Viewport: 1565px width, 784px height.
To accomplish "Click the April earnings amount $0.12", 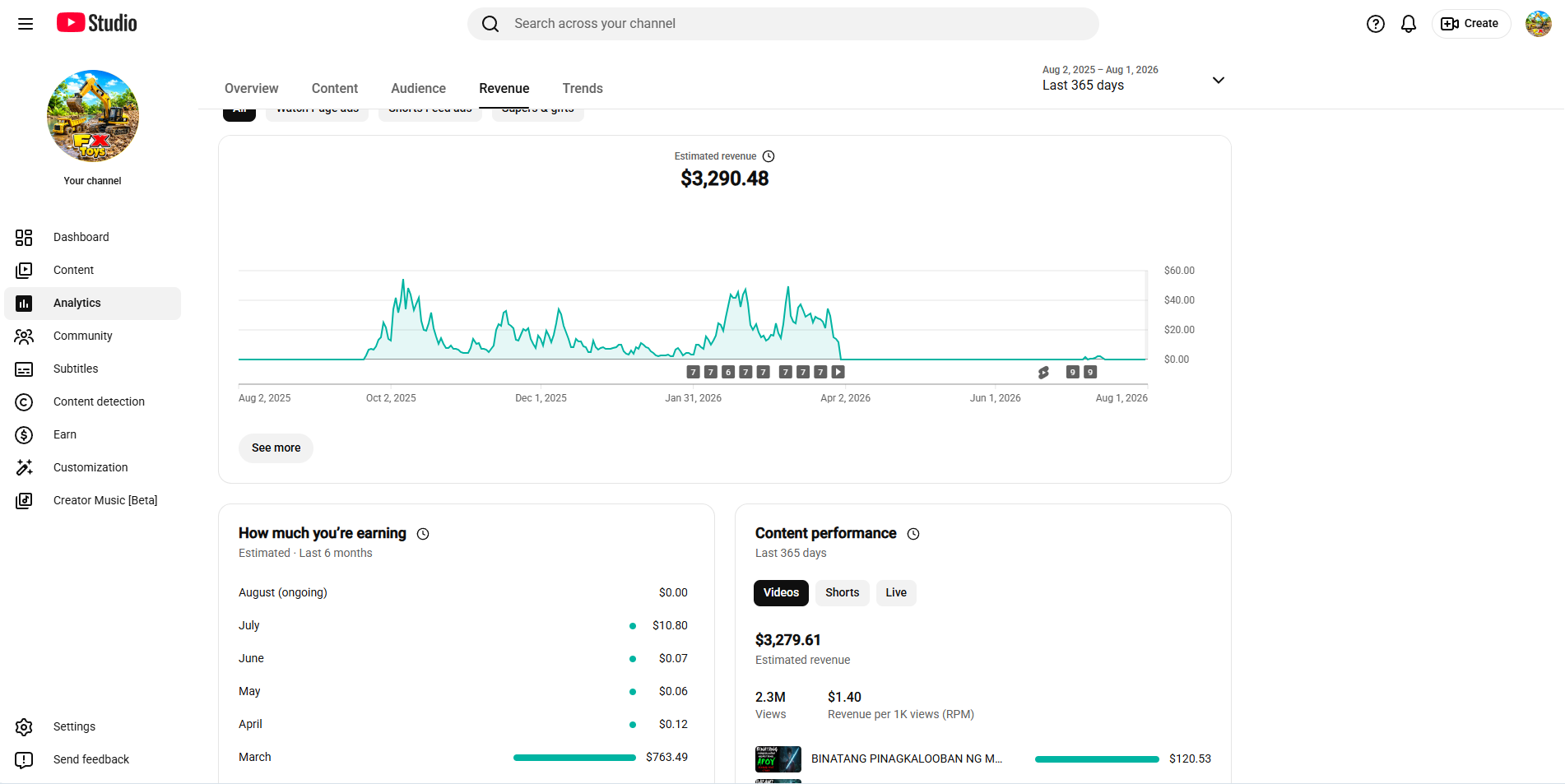I will tap(673, 724).
